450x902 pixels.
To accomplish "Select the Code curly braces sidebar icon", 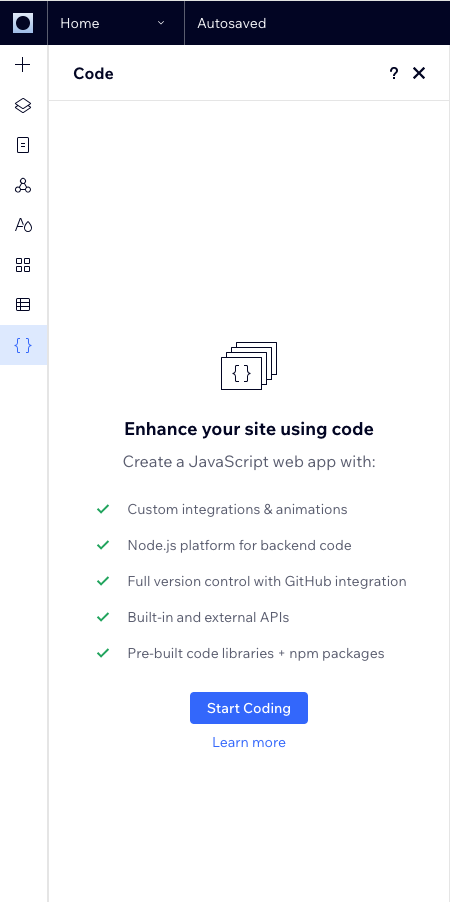I will 23,345.
